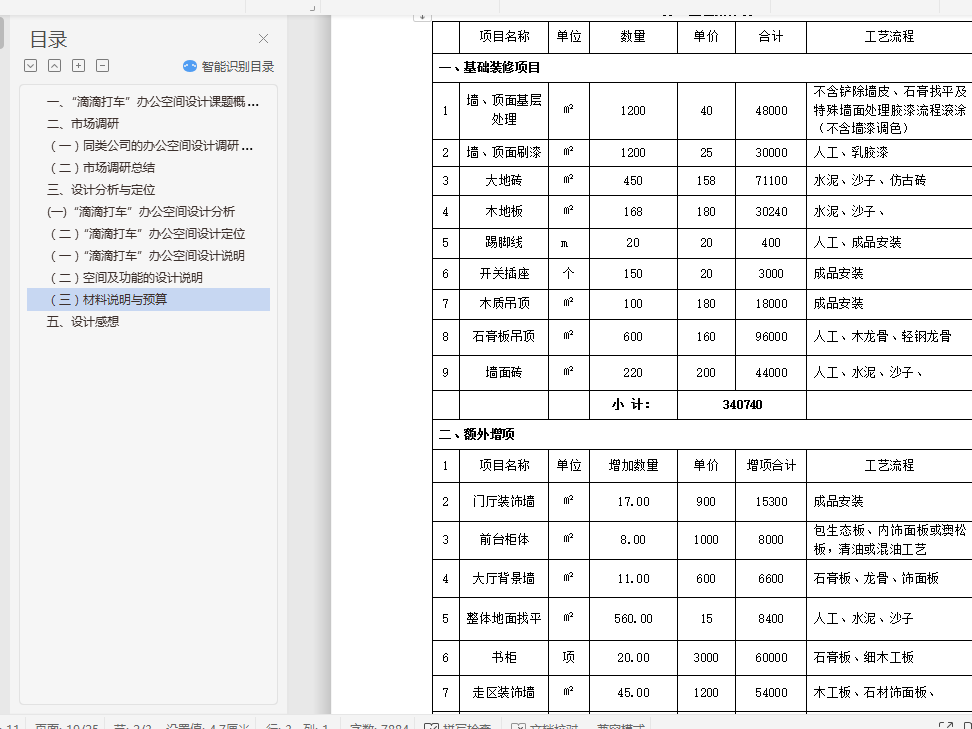Image resolution: width=972 pixels, height=729 pixels.
Task: Go to （二）"滴滴打车"办公空间设计定位
Action: coord(148,234)
